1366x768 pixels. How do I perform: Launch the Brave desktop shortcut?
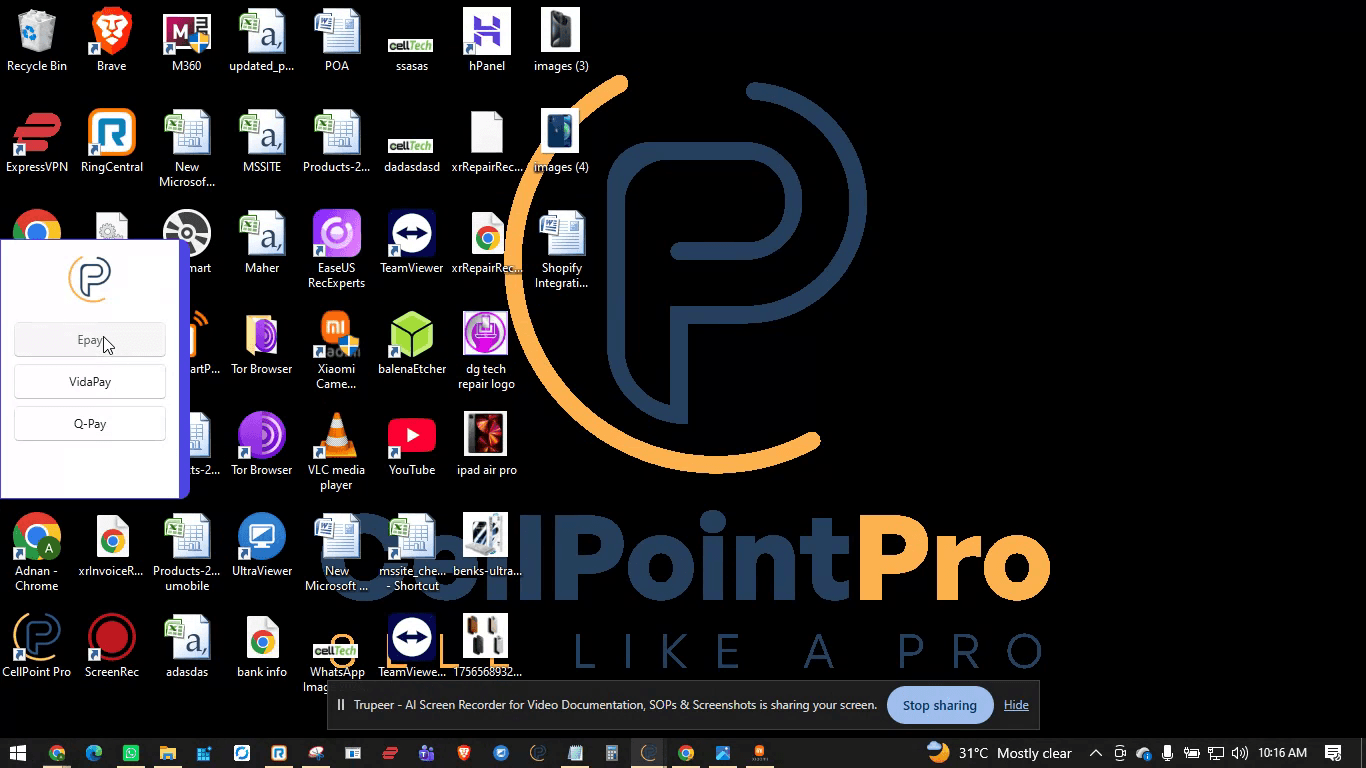click(x=112, y=41)
